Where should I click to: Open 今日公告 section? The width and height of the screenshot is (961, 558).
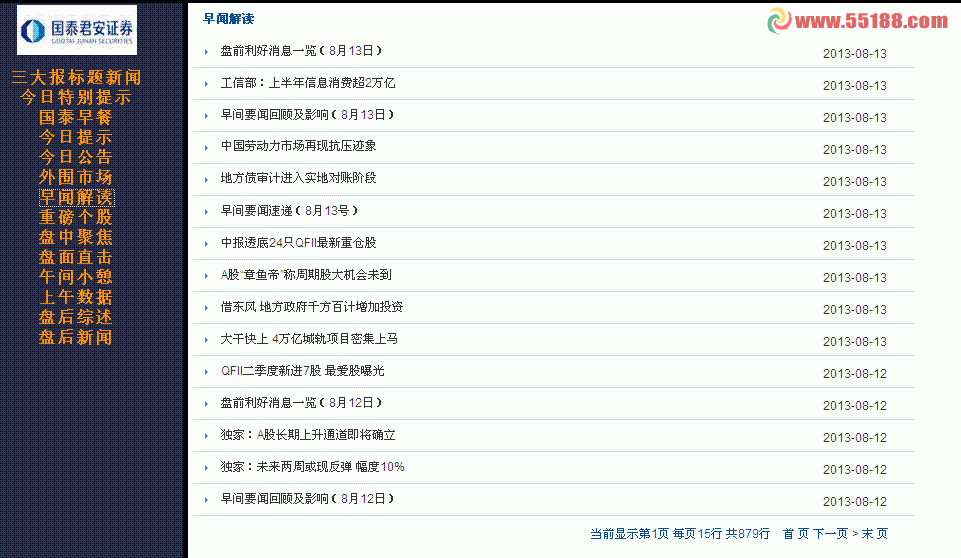(76, 157)
